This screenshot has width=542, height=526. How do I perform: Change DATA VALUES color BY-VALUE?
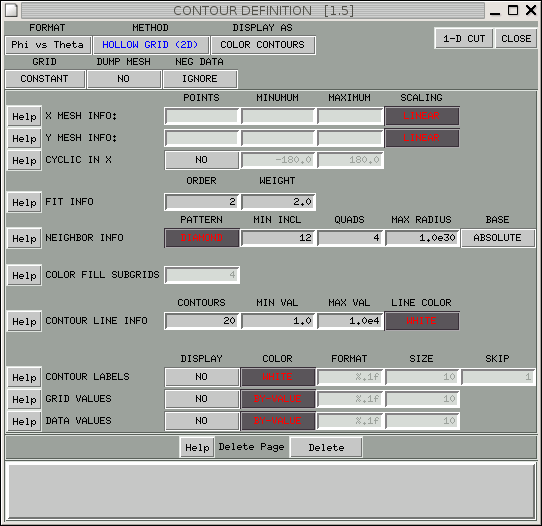coord(278,421)
